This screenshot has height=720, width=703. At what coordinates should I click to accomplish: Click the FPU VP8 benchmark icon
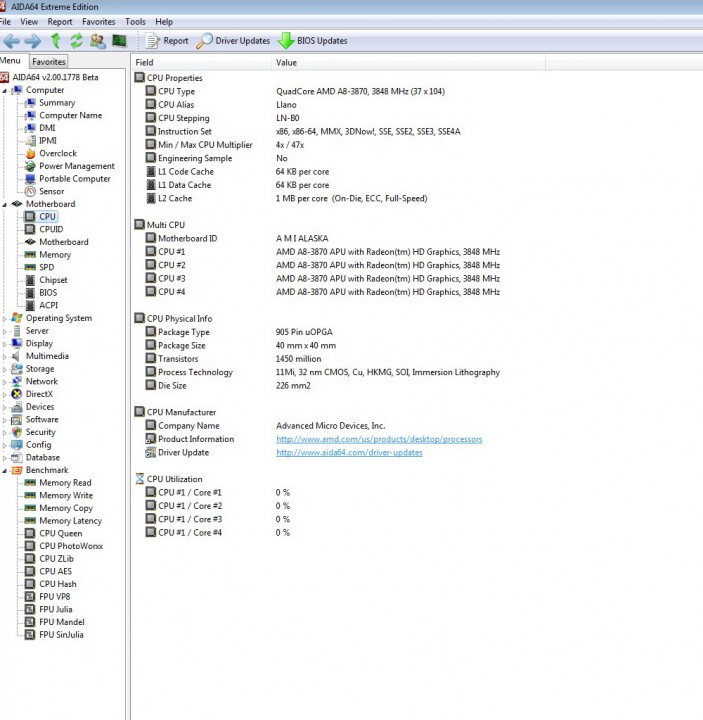coord(30,597)
